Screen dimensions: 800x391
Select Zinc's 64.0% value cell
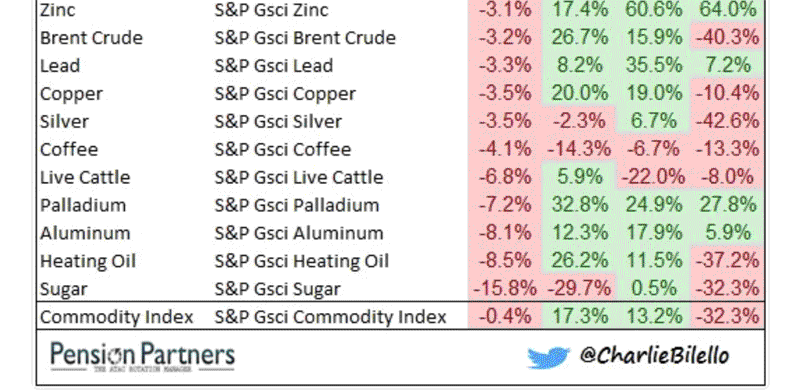(x=727, y=10)
